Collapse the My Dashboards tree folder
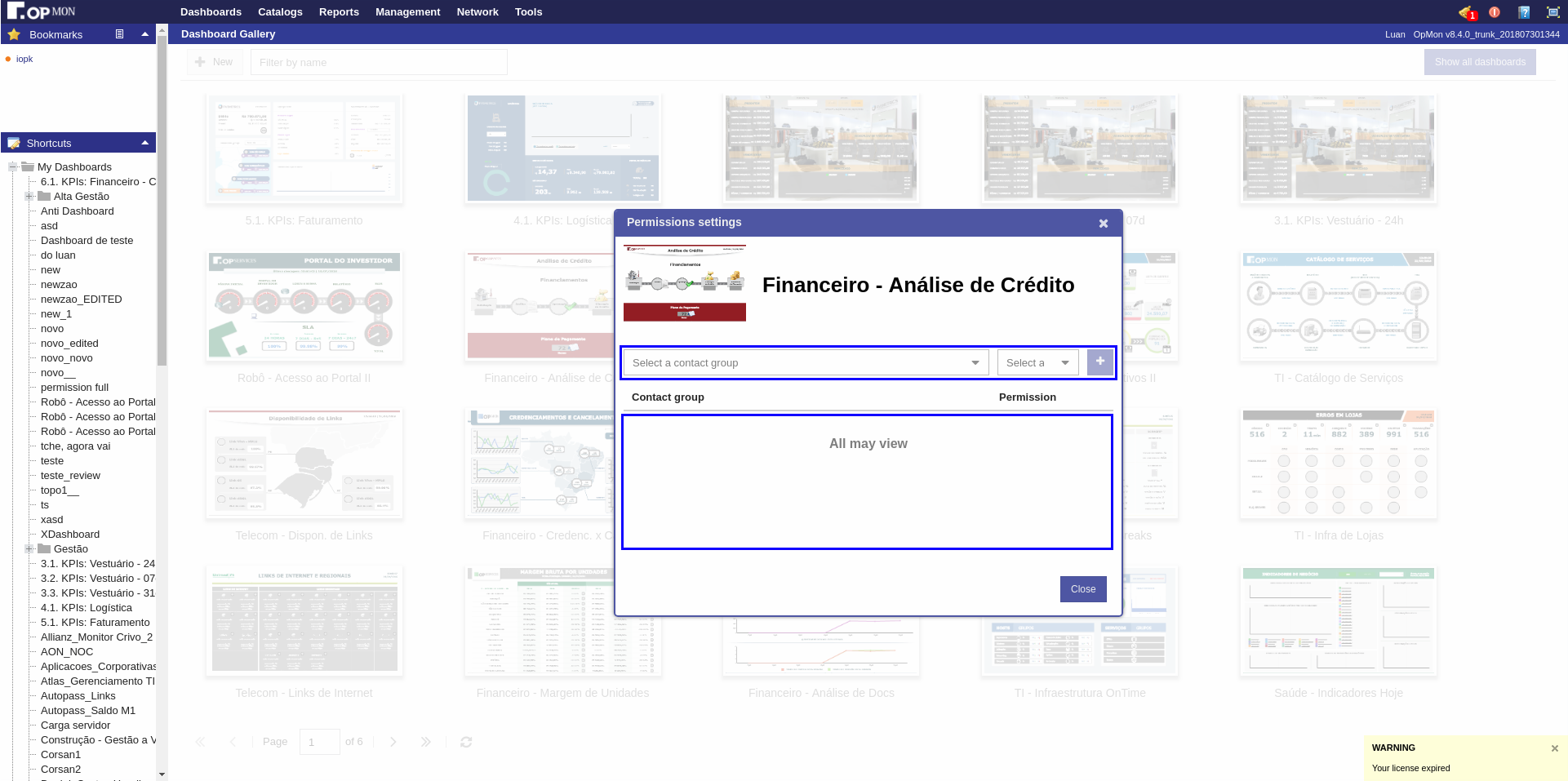 coord(13,166)
